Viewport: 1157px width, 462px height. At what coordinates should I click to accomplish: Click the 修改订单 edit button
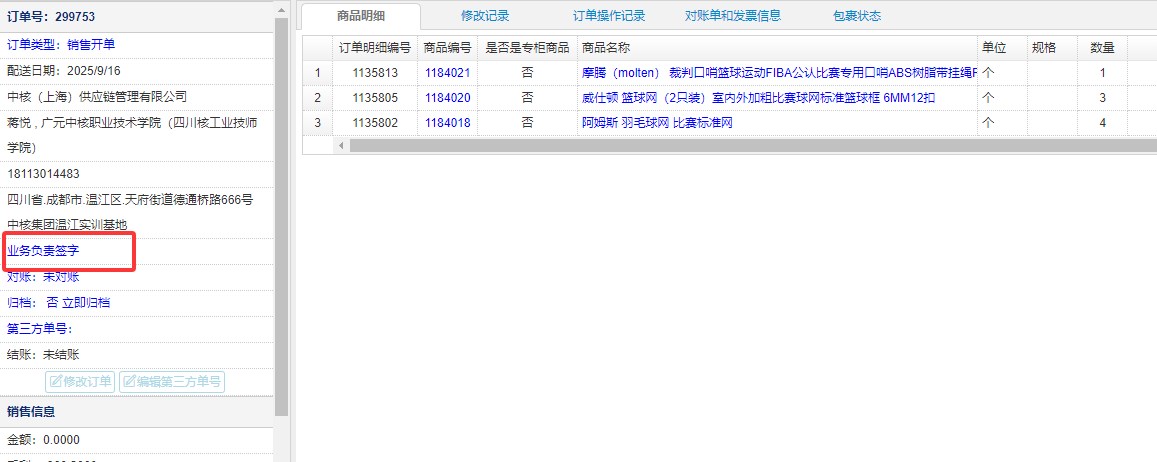80,381
